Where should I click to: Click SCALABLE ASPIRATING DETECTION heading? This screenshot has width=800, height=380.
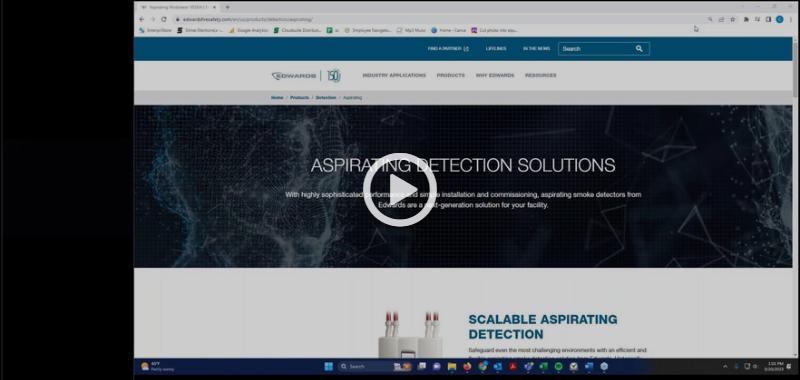[543, 327]
